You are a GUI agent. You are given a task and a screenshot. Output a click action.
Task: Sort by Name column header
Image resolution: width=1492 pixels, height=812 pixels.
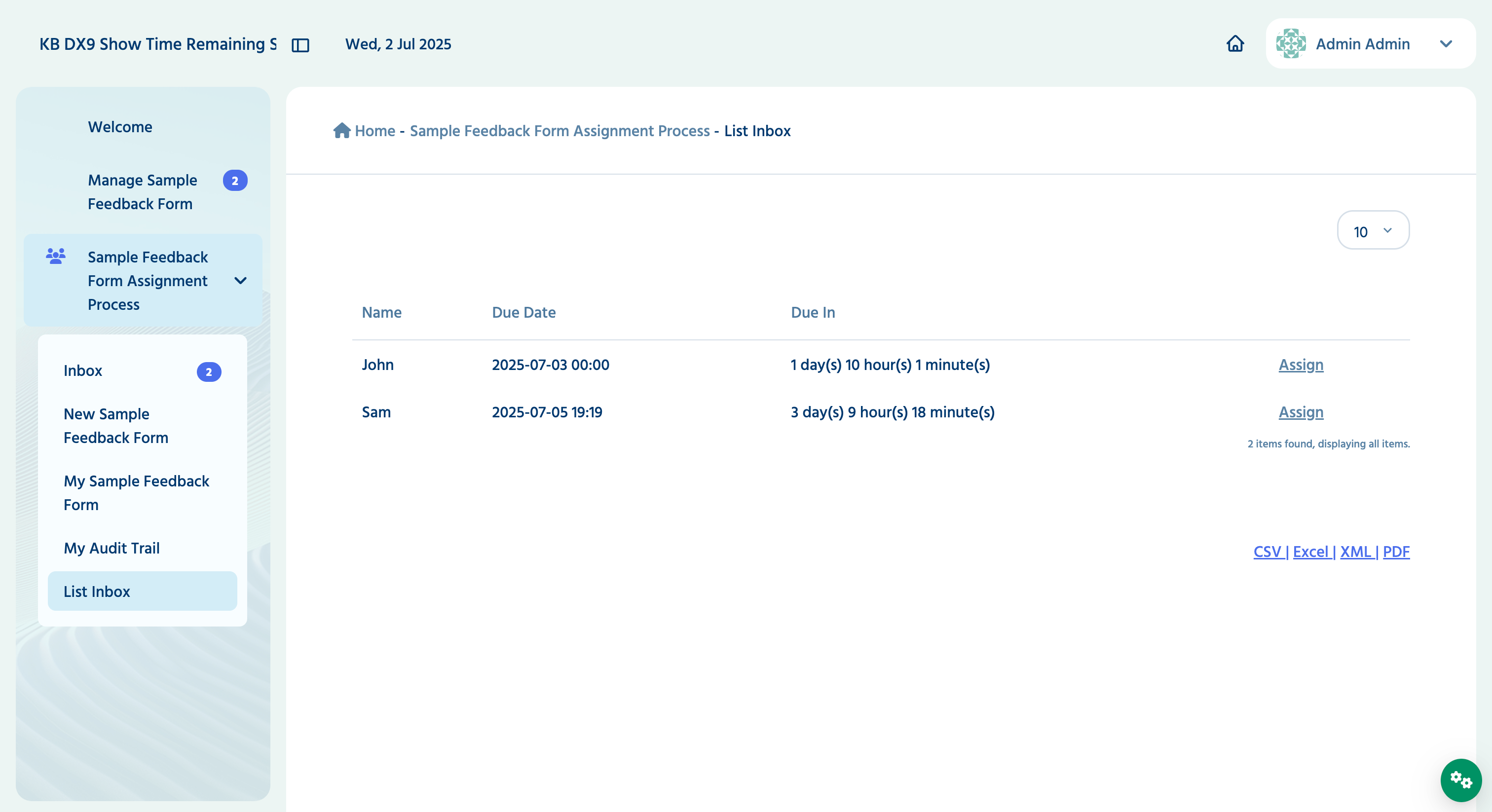[x=382, y=313]
